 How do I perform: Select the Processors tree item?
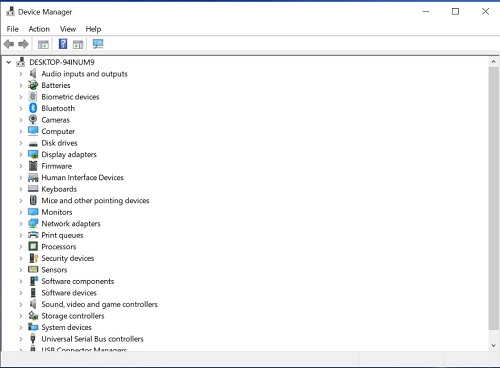coord(59,247)
